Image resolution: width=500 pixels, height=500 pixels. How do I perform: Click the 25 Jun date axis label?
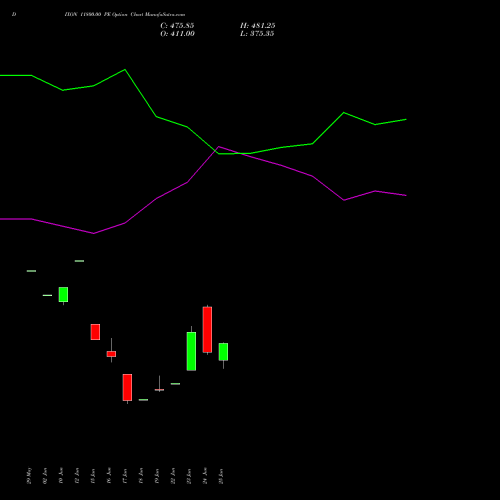coord(221,476)
